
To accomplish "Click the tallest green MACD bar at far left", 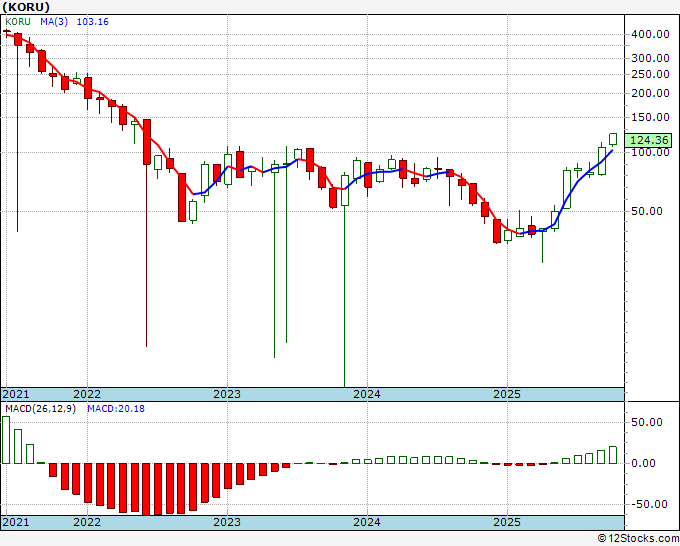I will 6,440.
